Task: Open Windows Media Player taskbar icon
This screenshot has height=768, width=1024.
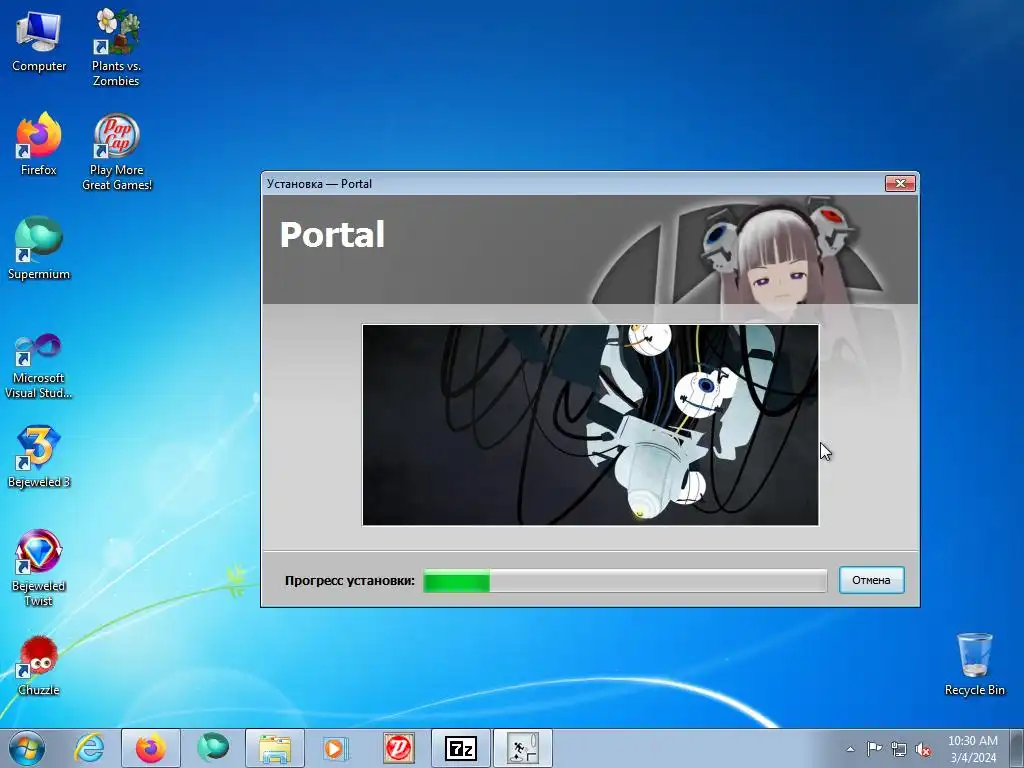Action: [x=336, y=748]
